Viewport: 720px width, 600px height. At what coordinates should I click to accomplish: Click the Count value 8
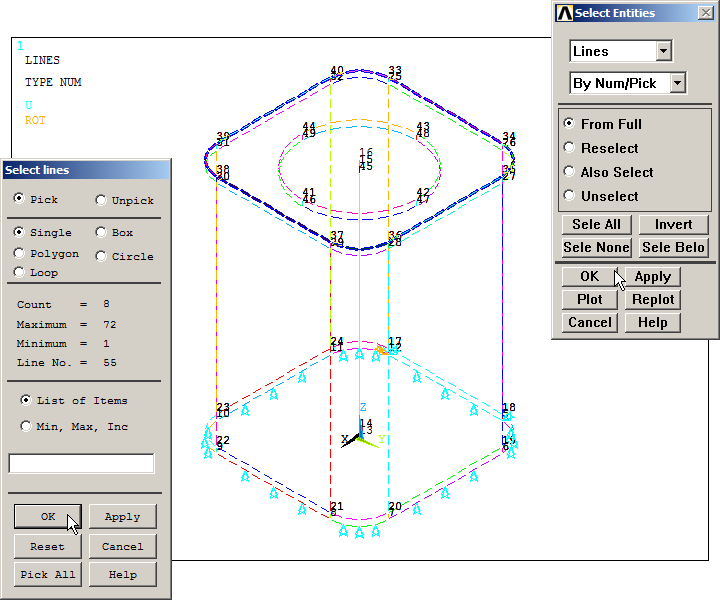107,304
